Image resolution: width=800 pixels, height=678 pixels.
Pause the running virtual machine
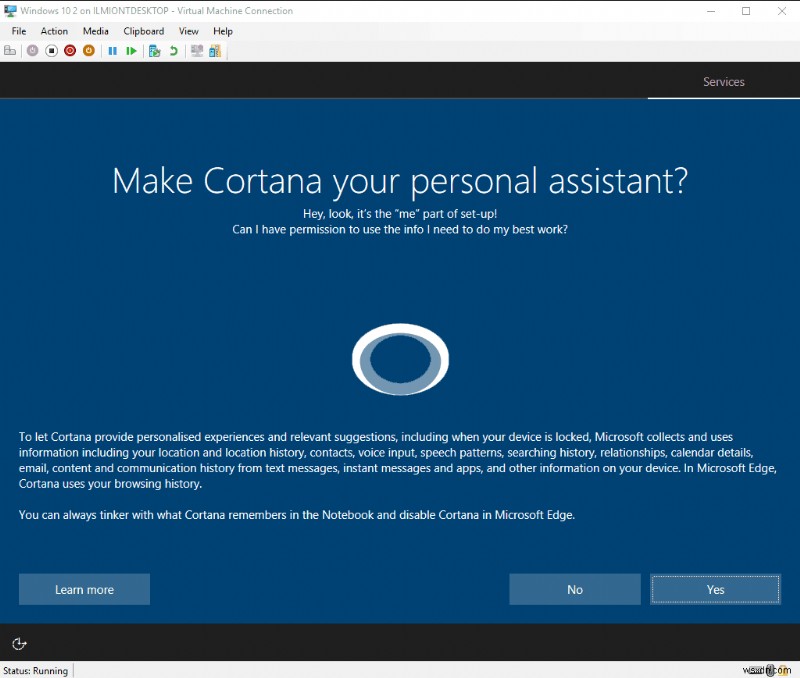click(x=112, y=50)
